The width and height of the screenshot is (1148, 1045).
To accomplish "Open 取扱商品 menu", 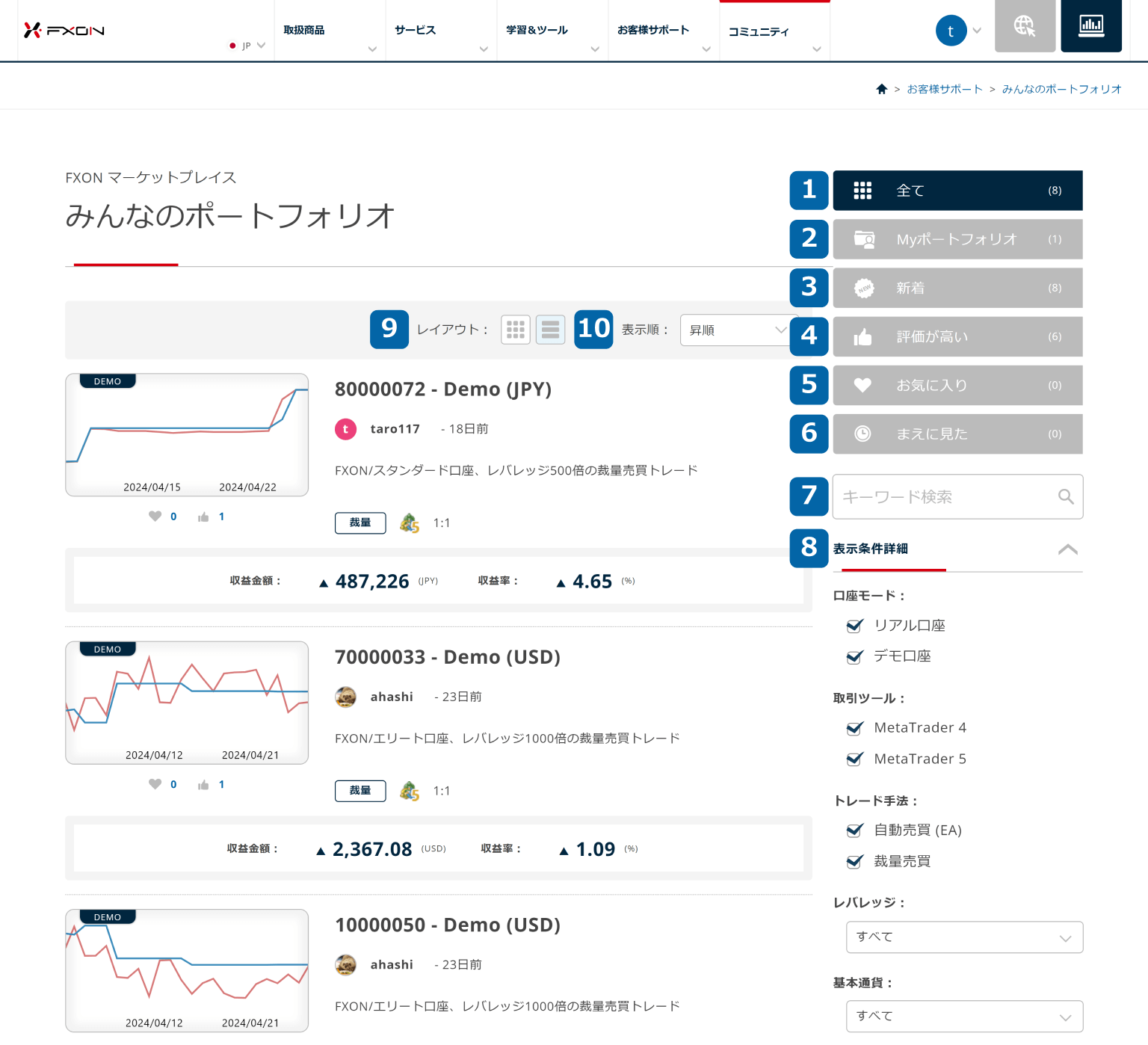I will coord(330,31).
